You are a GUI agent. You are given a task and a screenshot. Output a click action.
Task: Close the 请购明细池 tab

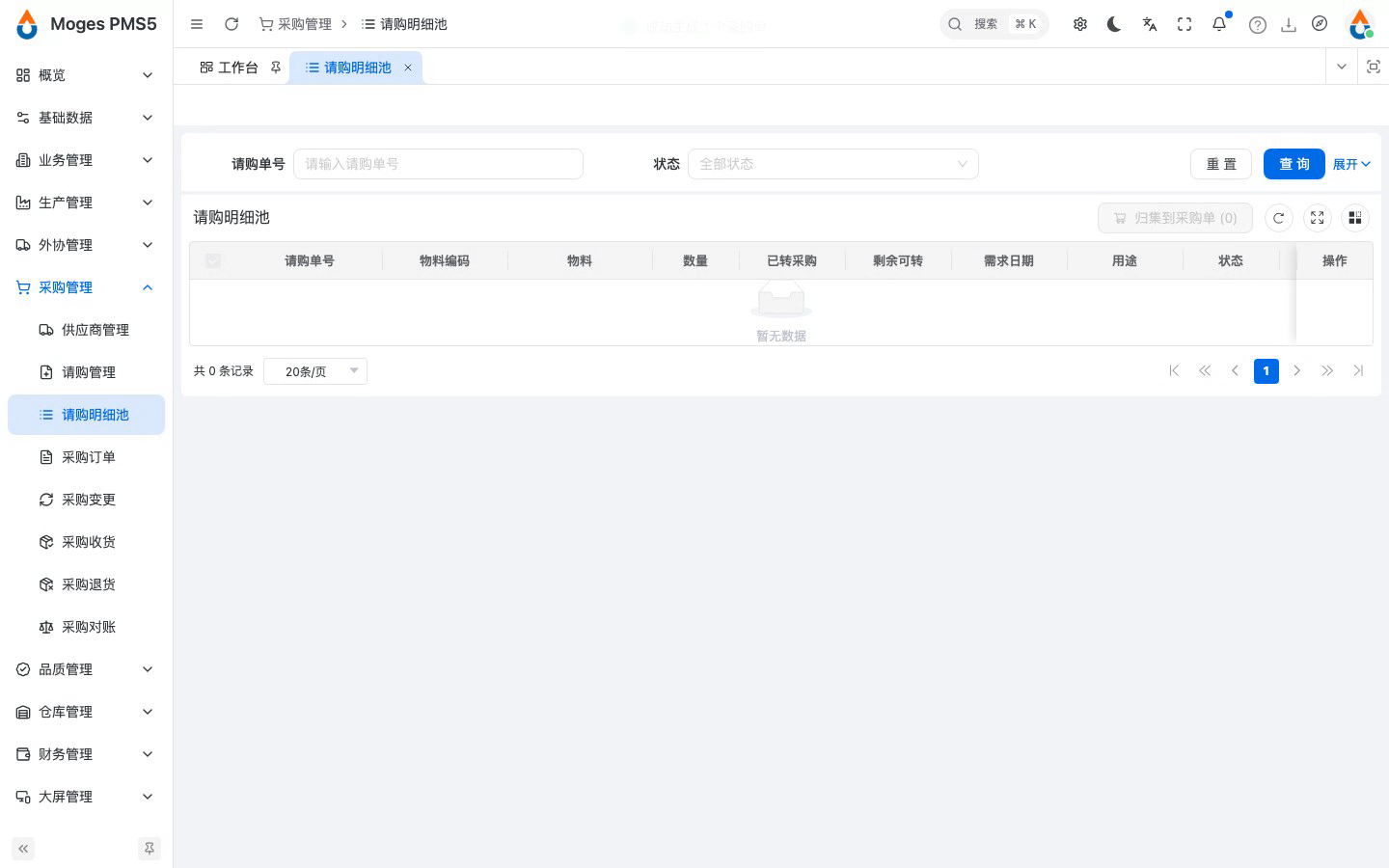point(408,68)
